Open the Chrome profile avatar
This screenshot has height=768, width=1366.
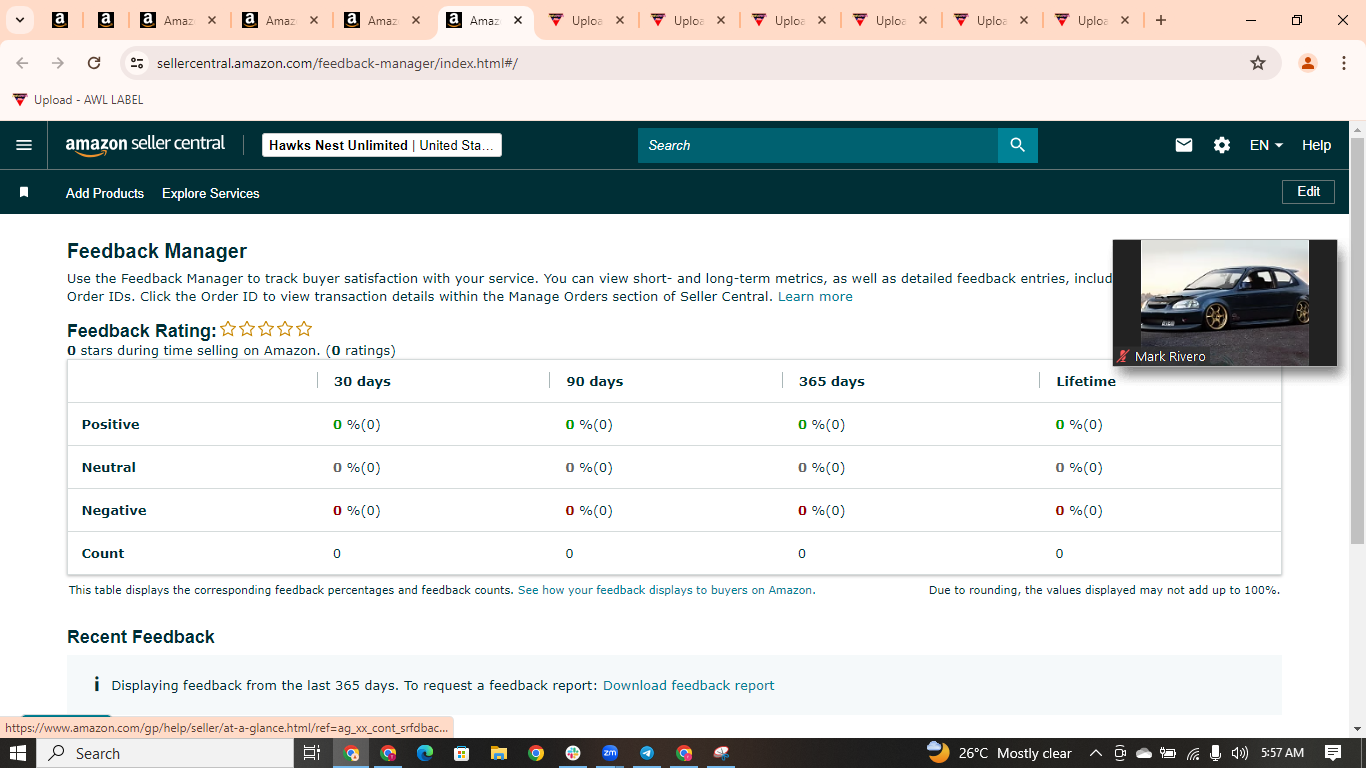pyautogui.click(x=1307, y=63)
